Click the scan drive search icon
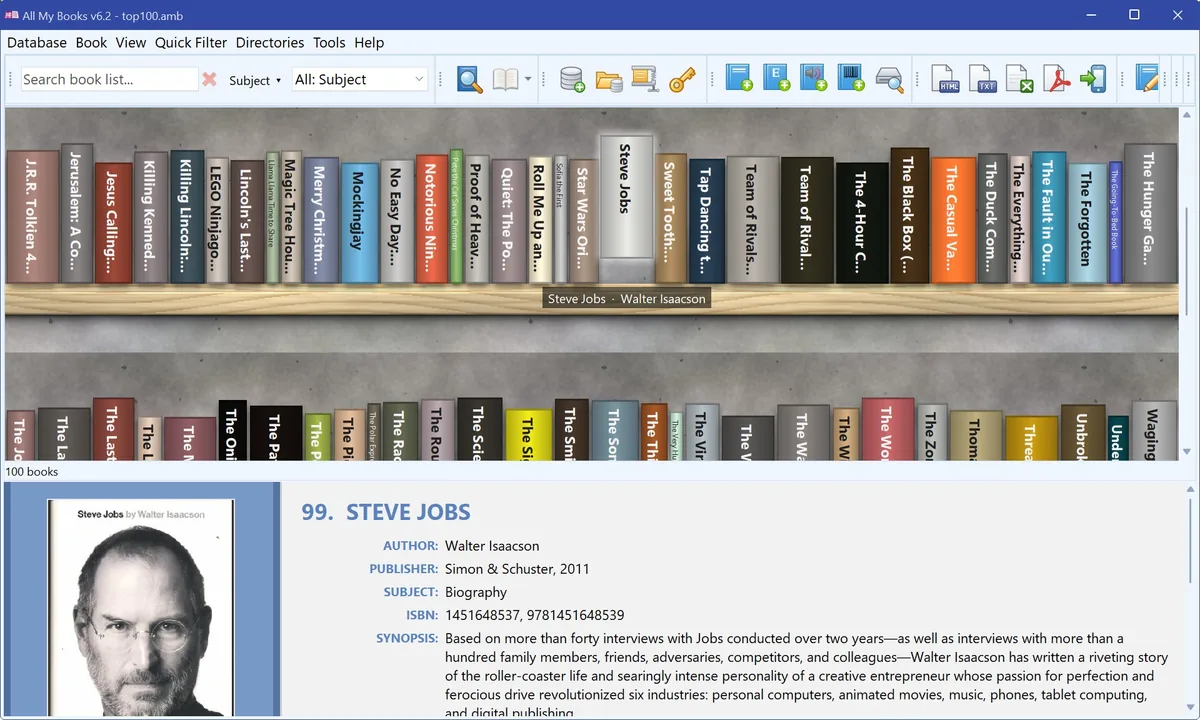The height and width of the screenshot is (720, 1200). pos(889,80)
